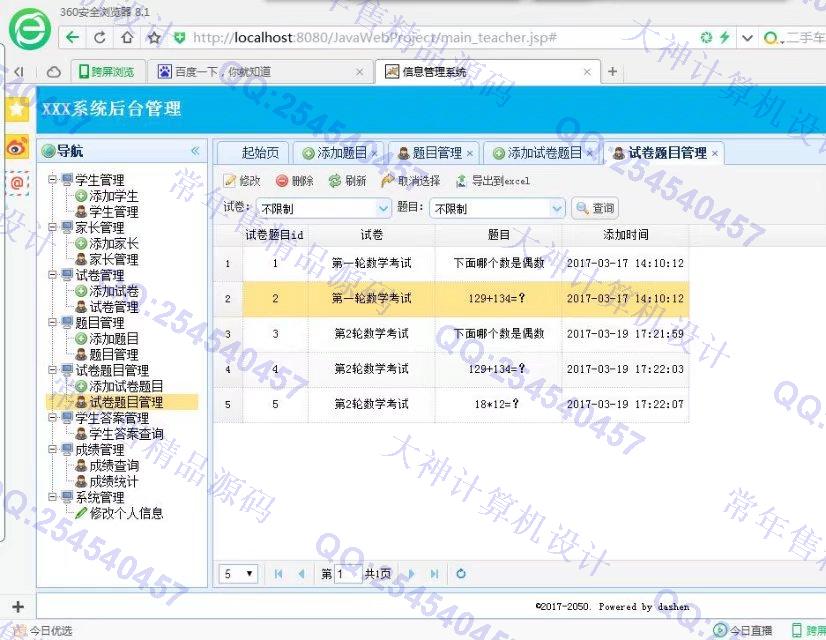Open 家长管理 sub-item in the tree

[x=113, y=259]
